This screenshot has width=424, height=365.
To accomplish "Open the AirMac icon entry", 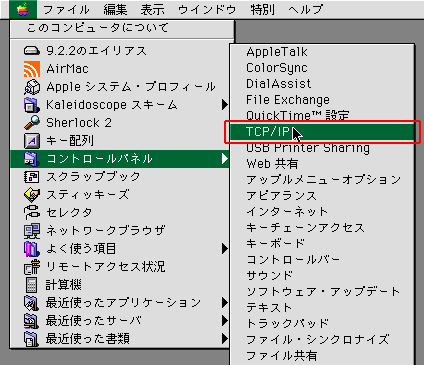I will 32,69.
